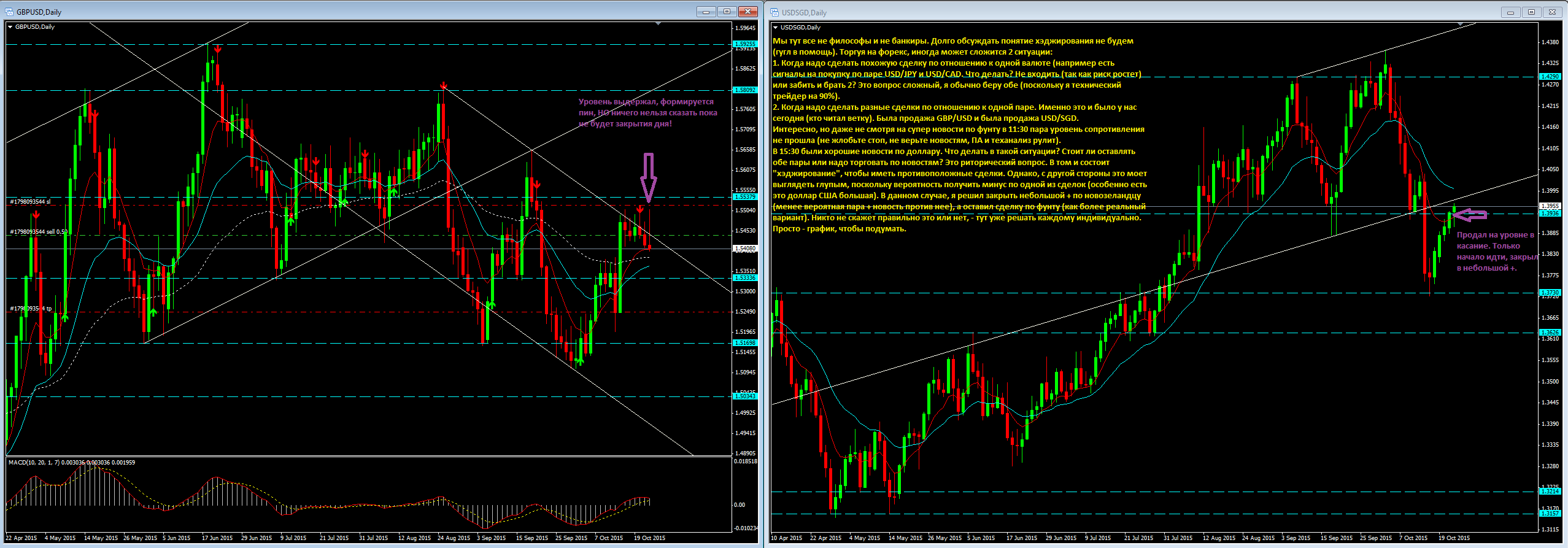1568x548 pixels.
Task: Click the current price label "1.54080"
Action: point(745,249)
